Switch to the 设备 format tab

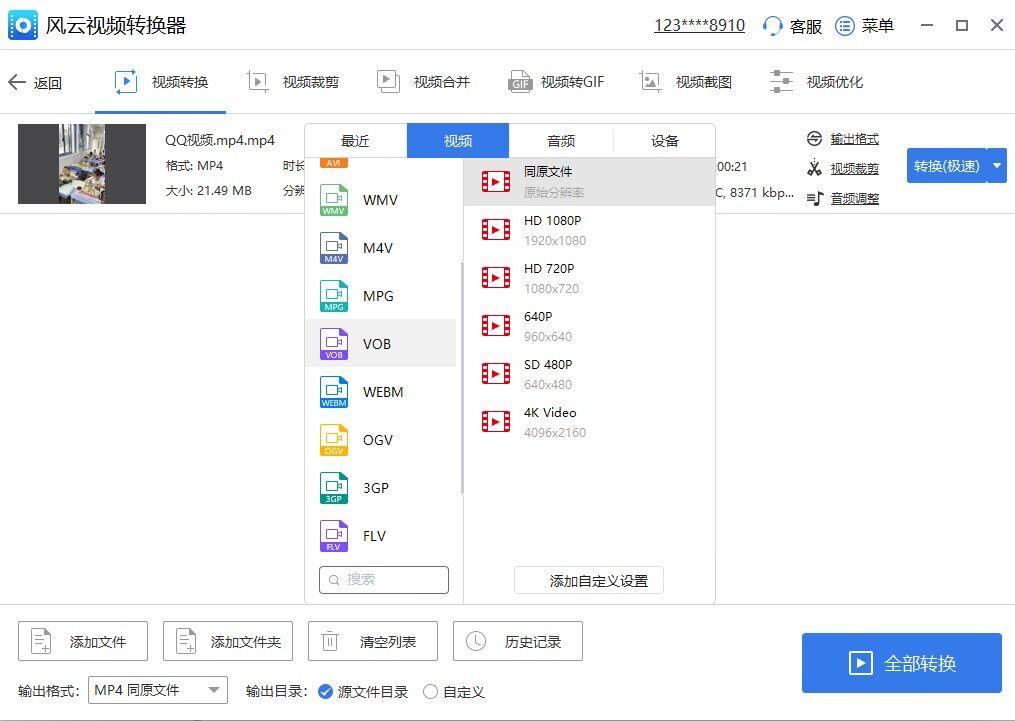[664, 140]
